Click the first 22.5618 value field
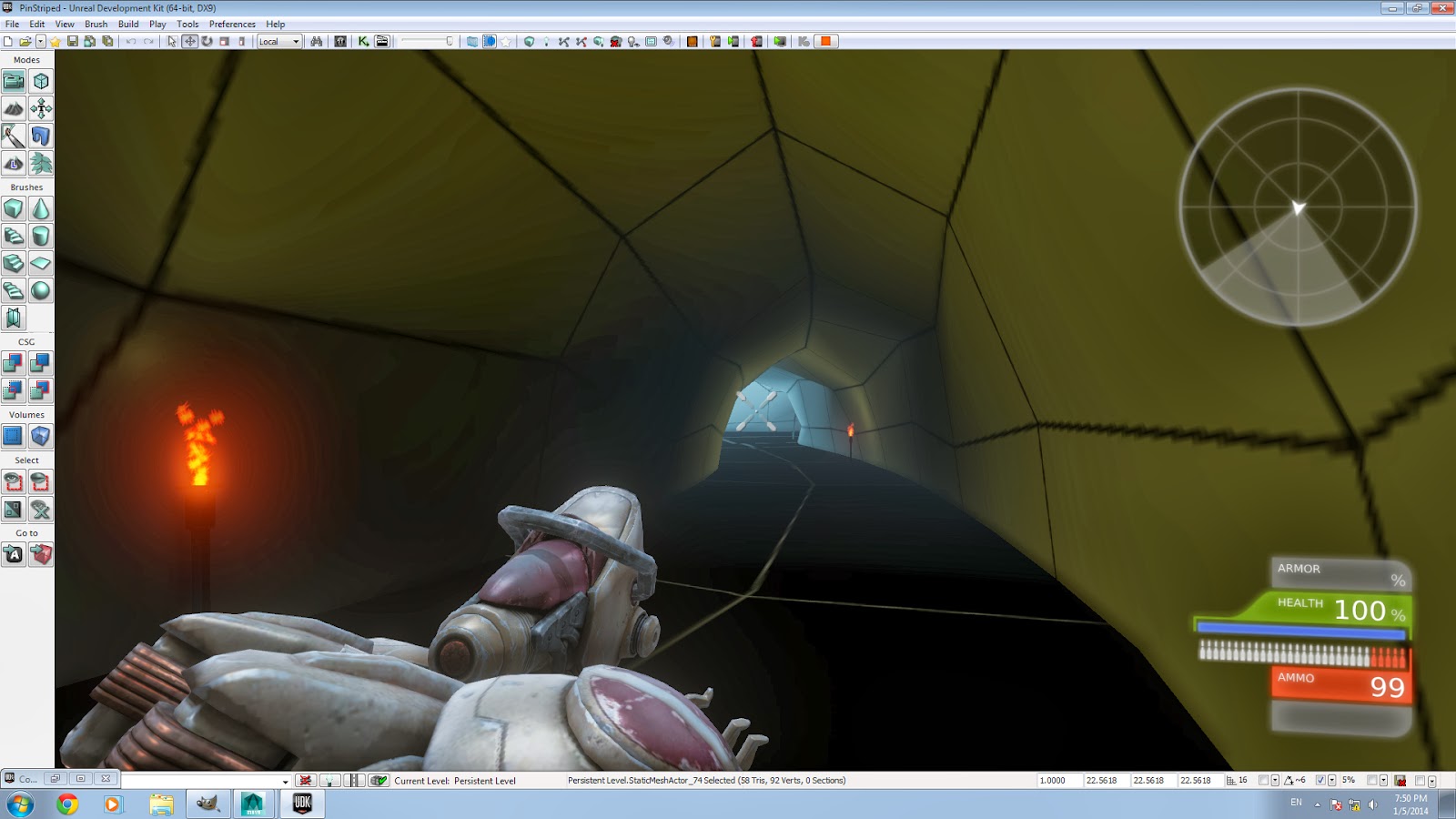This screenshot has width=1456, height=819. pyautogui.click(x=1107, y=781)
